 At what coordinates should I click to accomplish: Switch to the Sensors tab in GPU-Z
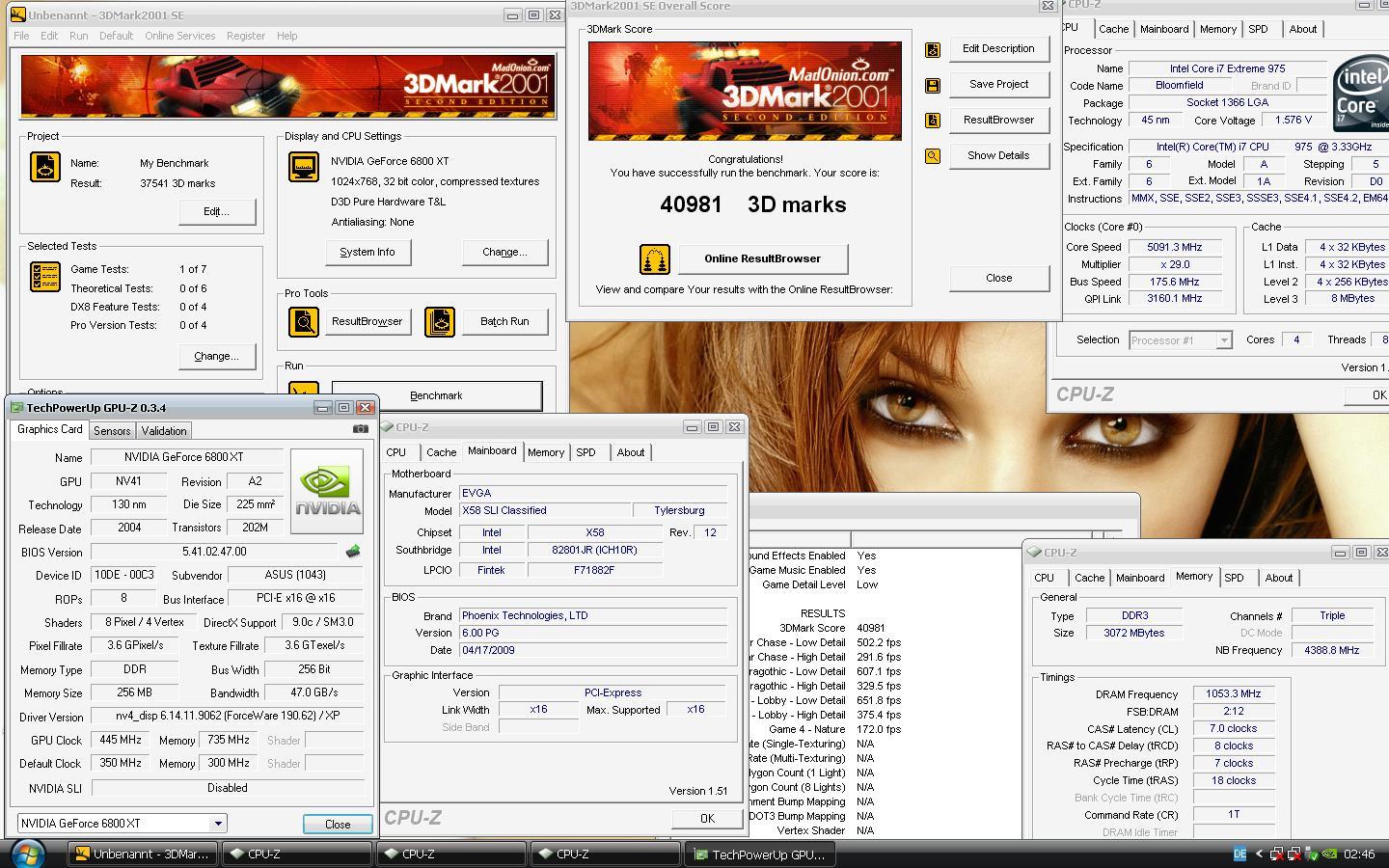[x=112, y=431]
